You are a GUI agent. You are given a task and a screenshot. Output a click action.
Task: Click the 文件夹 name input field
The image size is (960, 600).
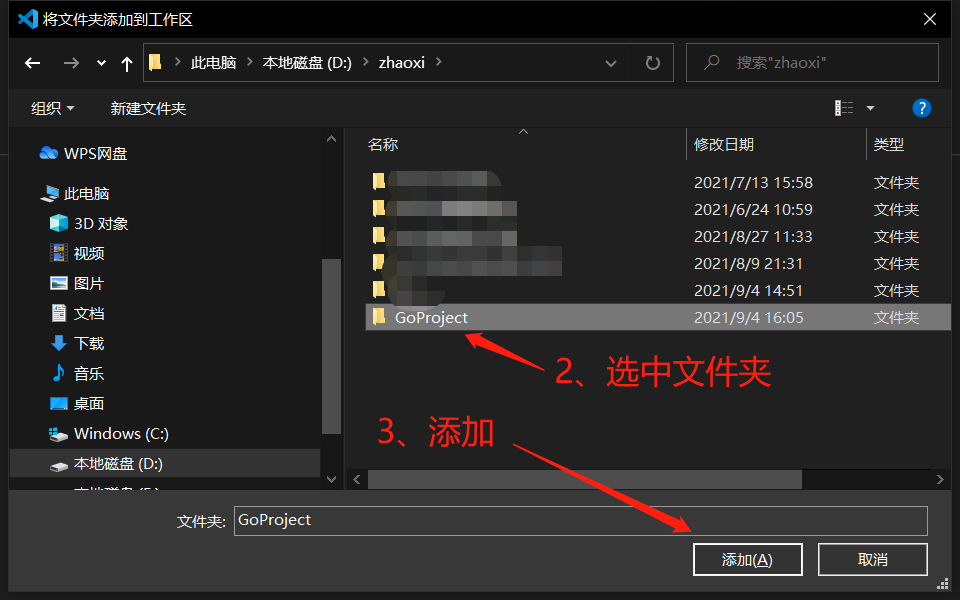[580, 521]
